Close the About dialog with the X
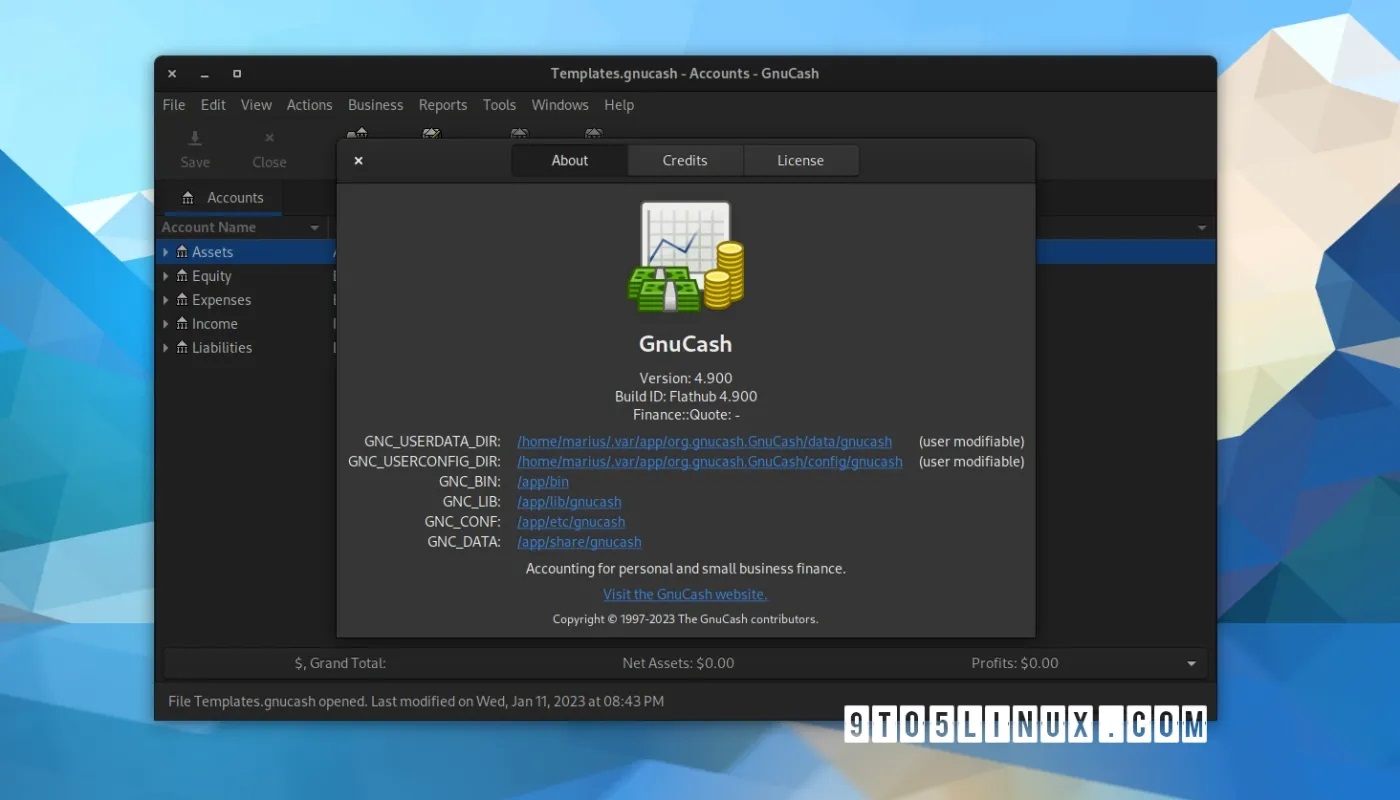The height and width of the screenshot is (800, 1400). [359, 161]
